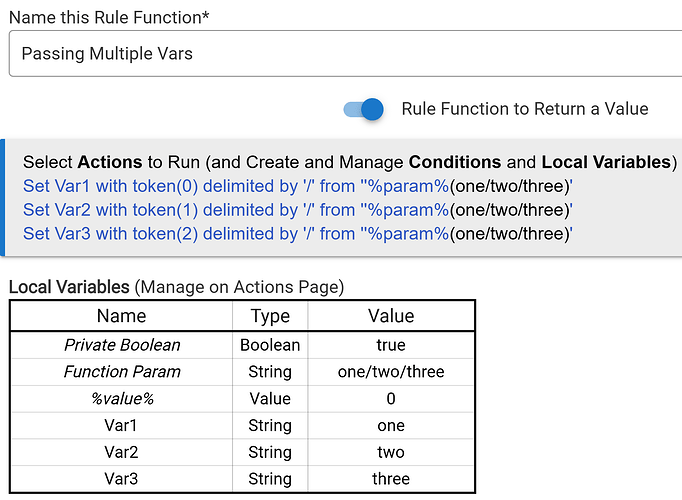Image resolution: width=682 pixels, height=500 pixels.
Task: Click the Private Boolean value 'true'
Action: [391, 345]
